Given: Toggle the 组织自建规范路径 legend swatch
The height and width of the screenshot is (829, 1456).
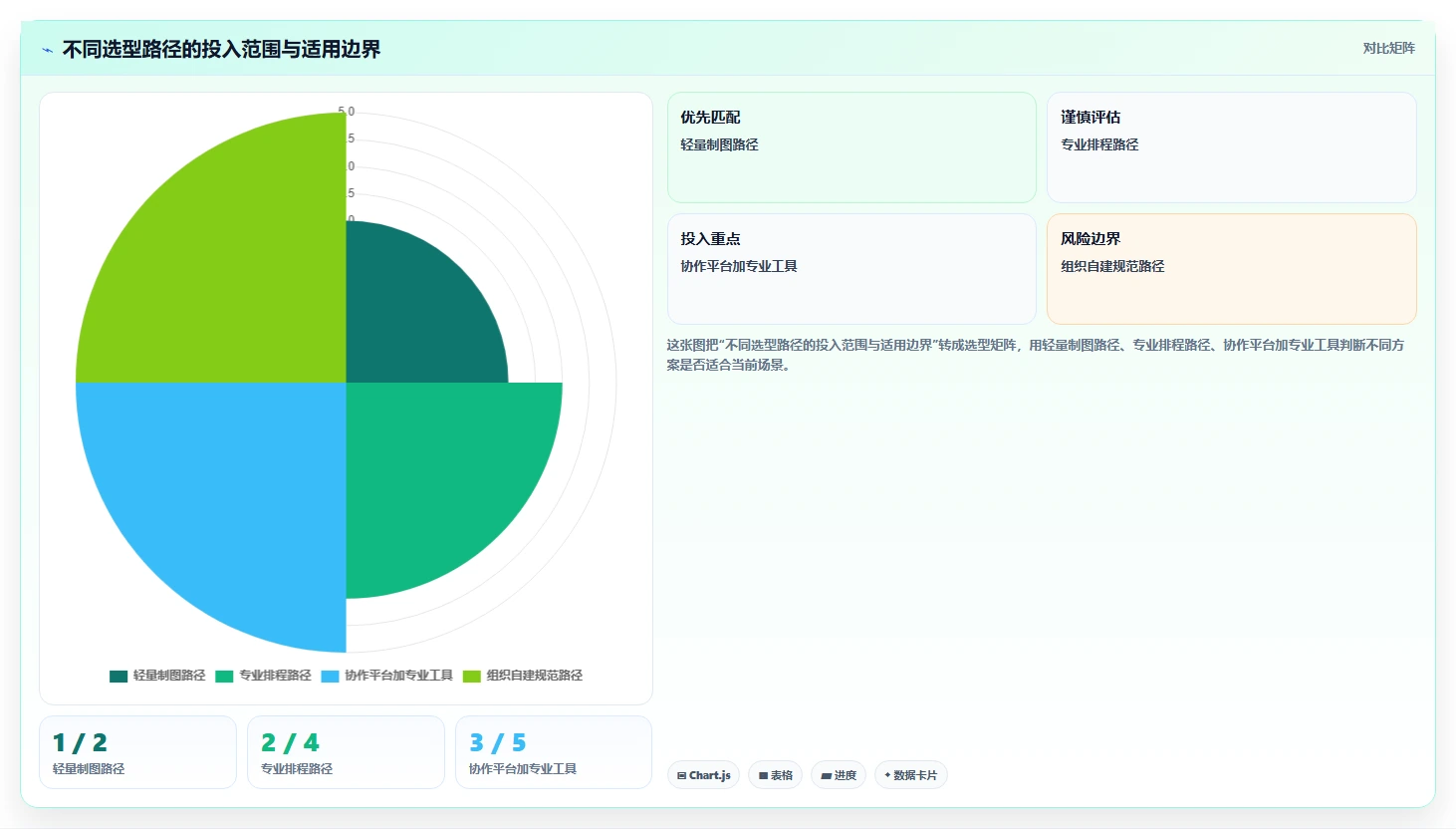Looking at the screenshot, I should point(472,677).
